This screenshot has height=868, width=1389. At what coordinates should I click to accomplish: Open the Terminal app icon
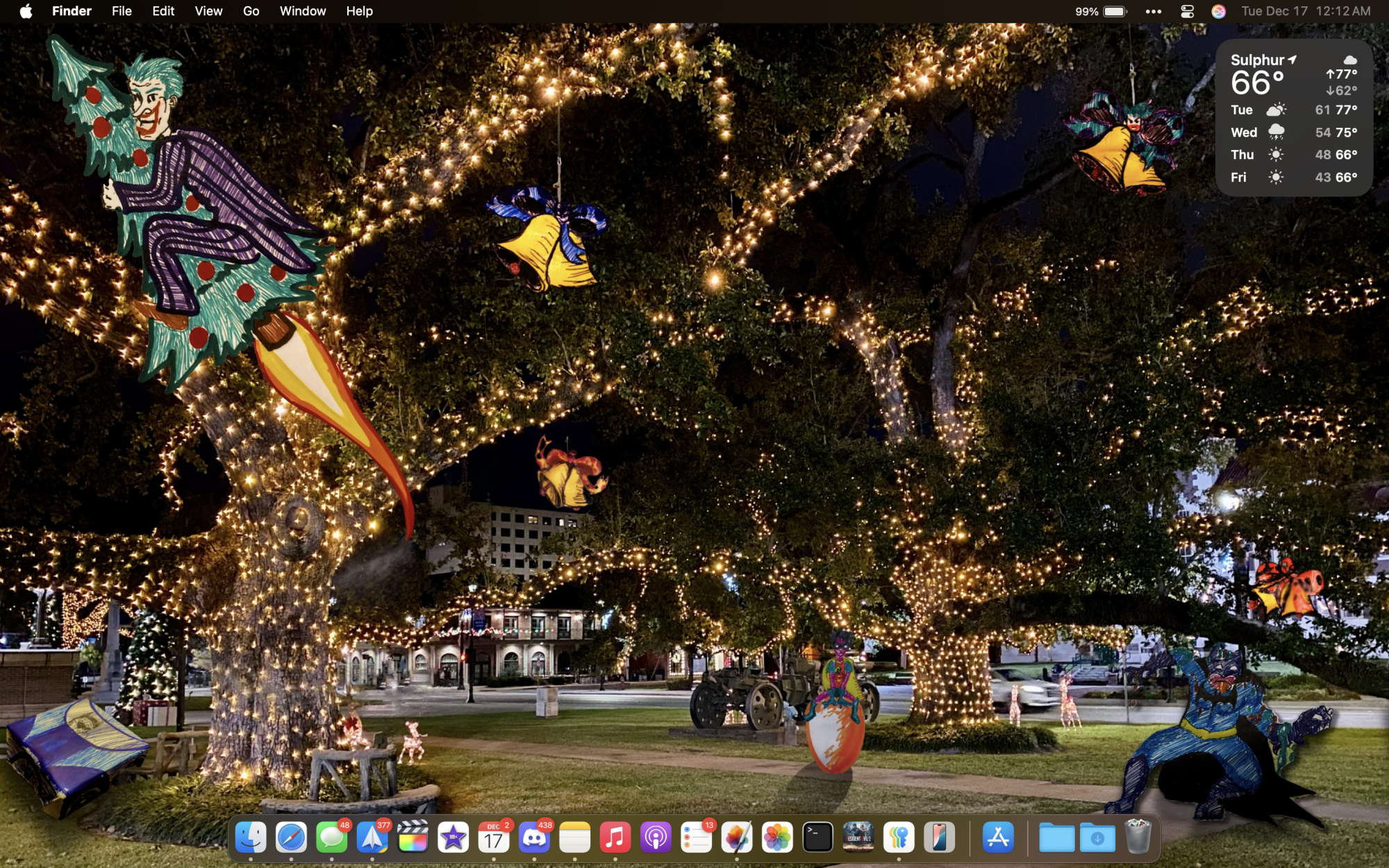[817, 837]
